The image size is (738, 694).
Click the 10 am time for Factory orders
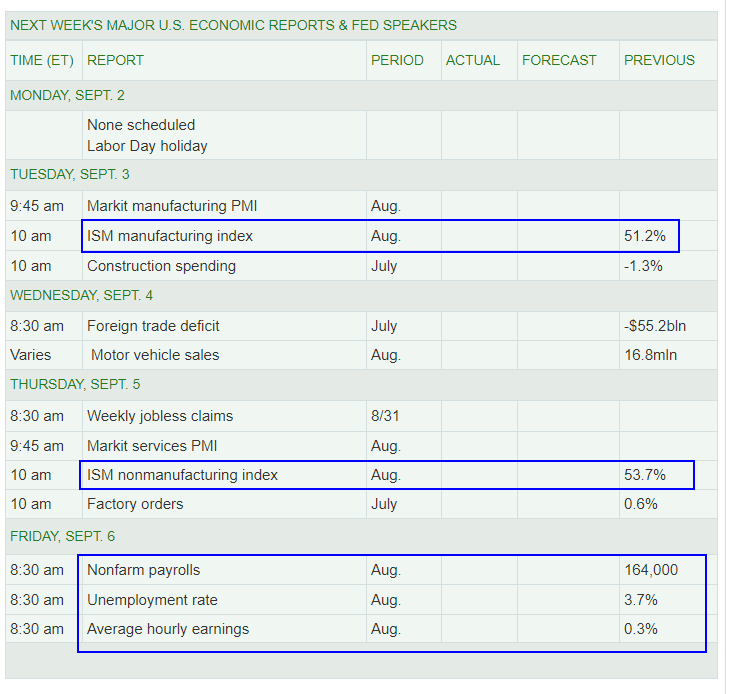tap(31, 504)
